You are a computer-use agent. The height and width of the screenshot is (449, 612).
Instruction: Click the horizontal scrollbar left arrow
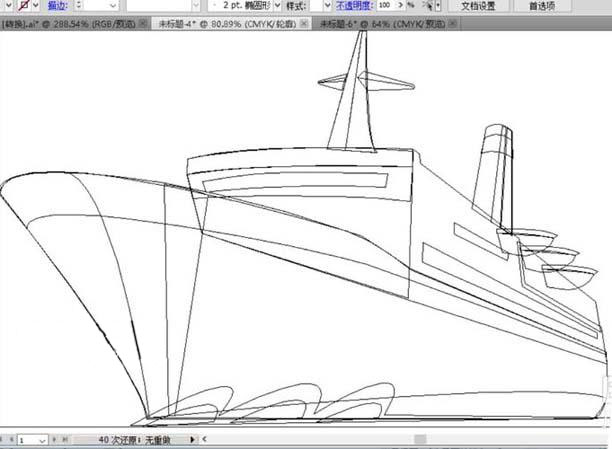pos(204,440)
